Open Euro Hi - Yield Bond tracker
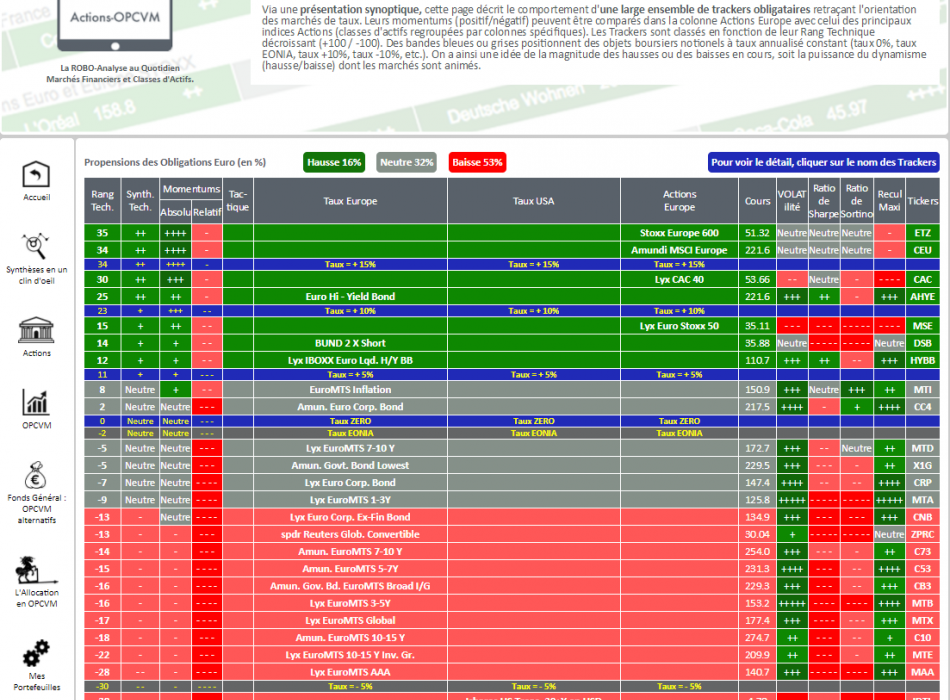 tap(350, 296)
